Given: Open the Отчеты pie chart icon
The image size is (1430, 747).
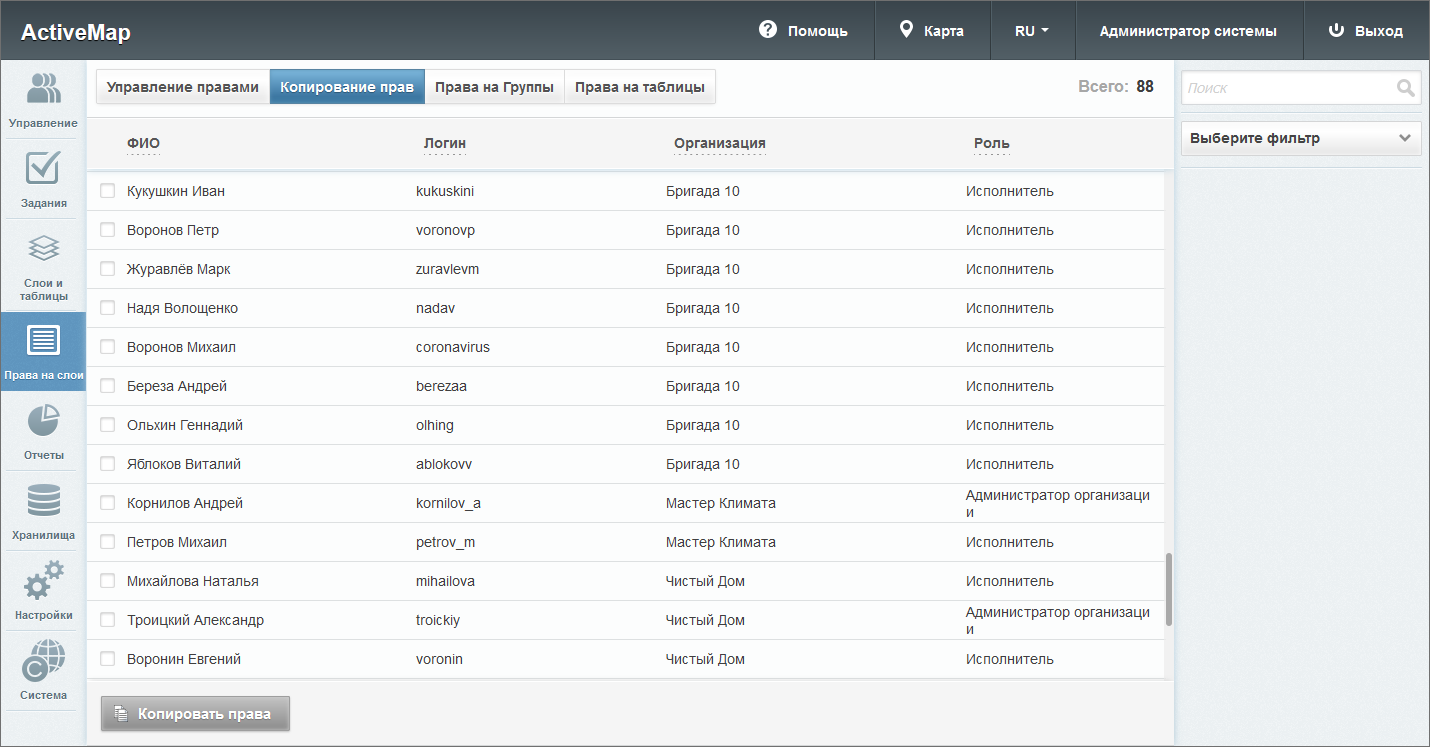Looking at the screenshot, I should coord(43,421).
